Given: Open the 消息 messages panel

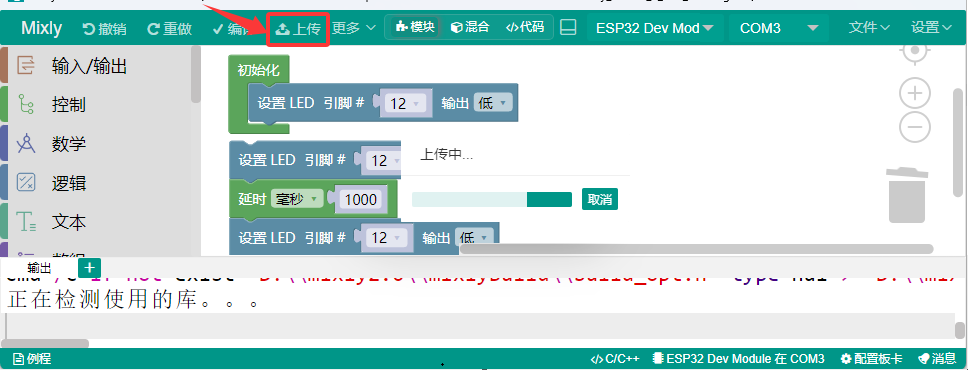Looking at the screenshot, I should [x=938, y=359].
